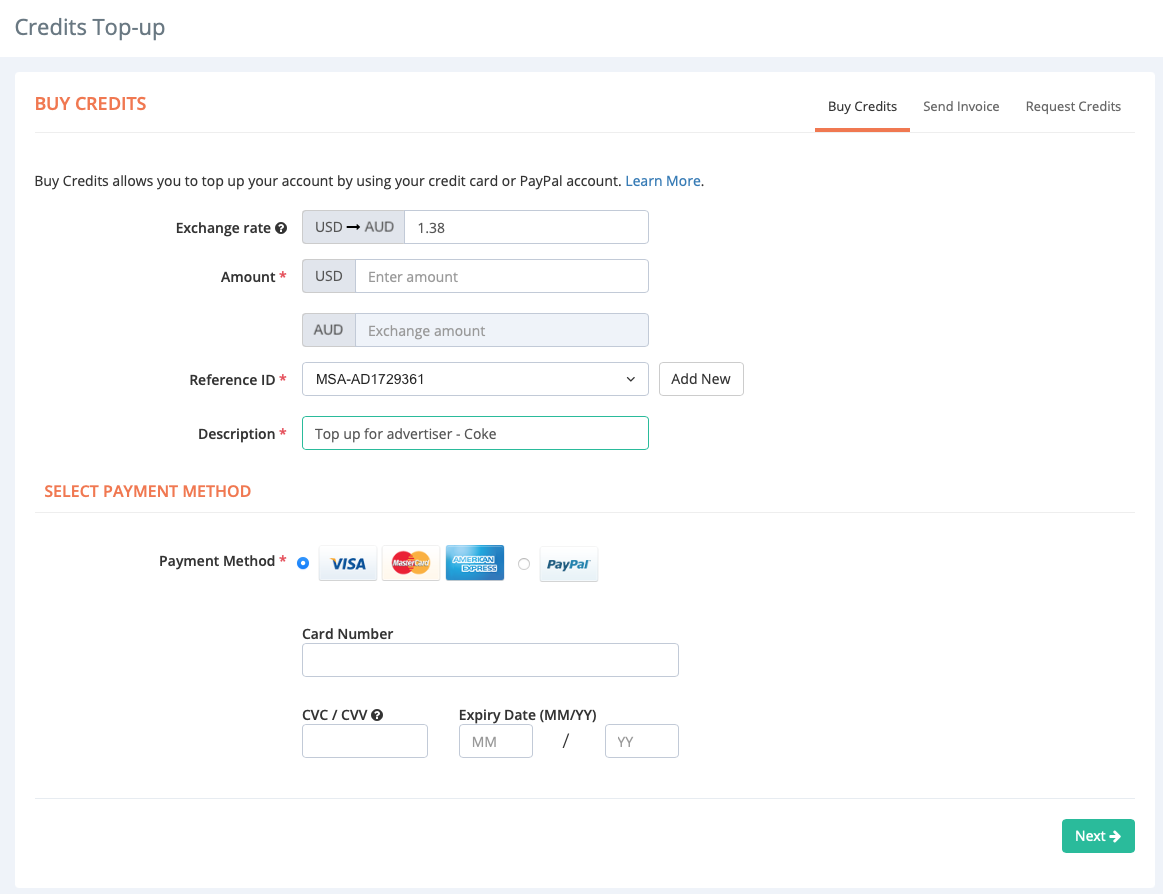Open the Reference ID dropdown
Screen dimensions: 1163x894
pos(475,379)
